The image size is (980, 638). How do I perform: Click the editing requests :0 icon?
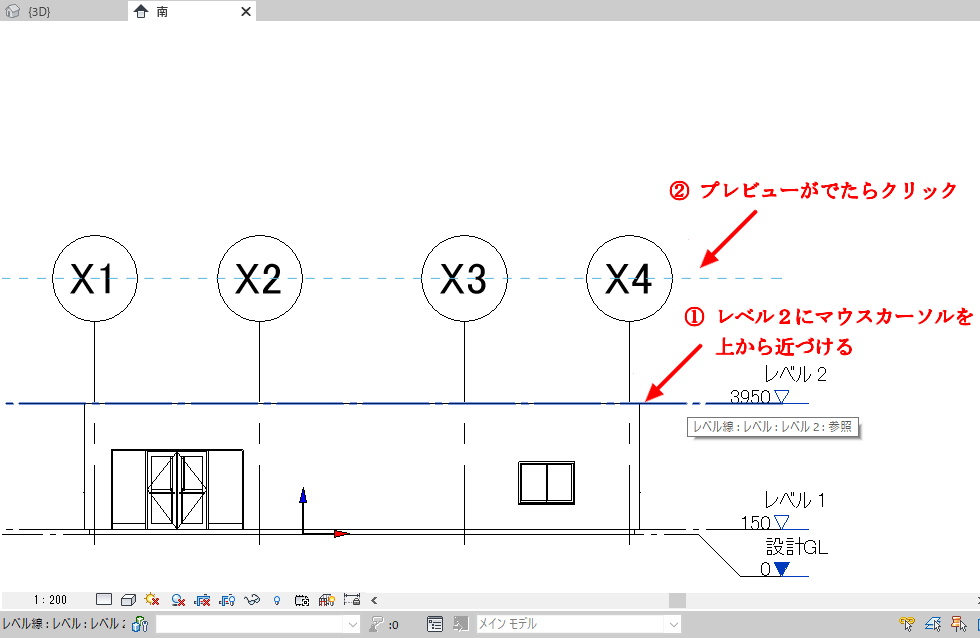383,624
